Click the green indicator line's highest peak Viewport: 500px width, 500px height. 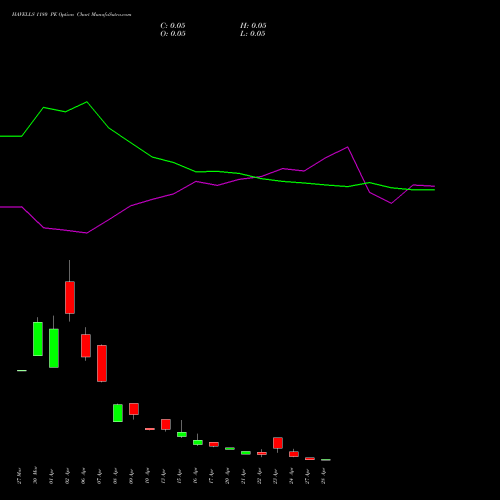(x=87, y=102)
